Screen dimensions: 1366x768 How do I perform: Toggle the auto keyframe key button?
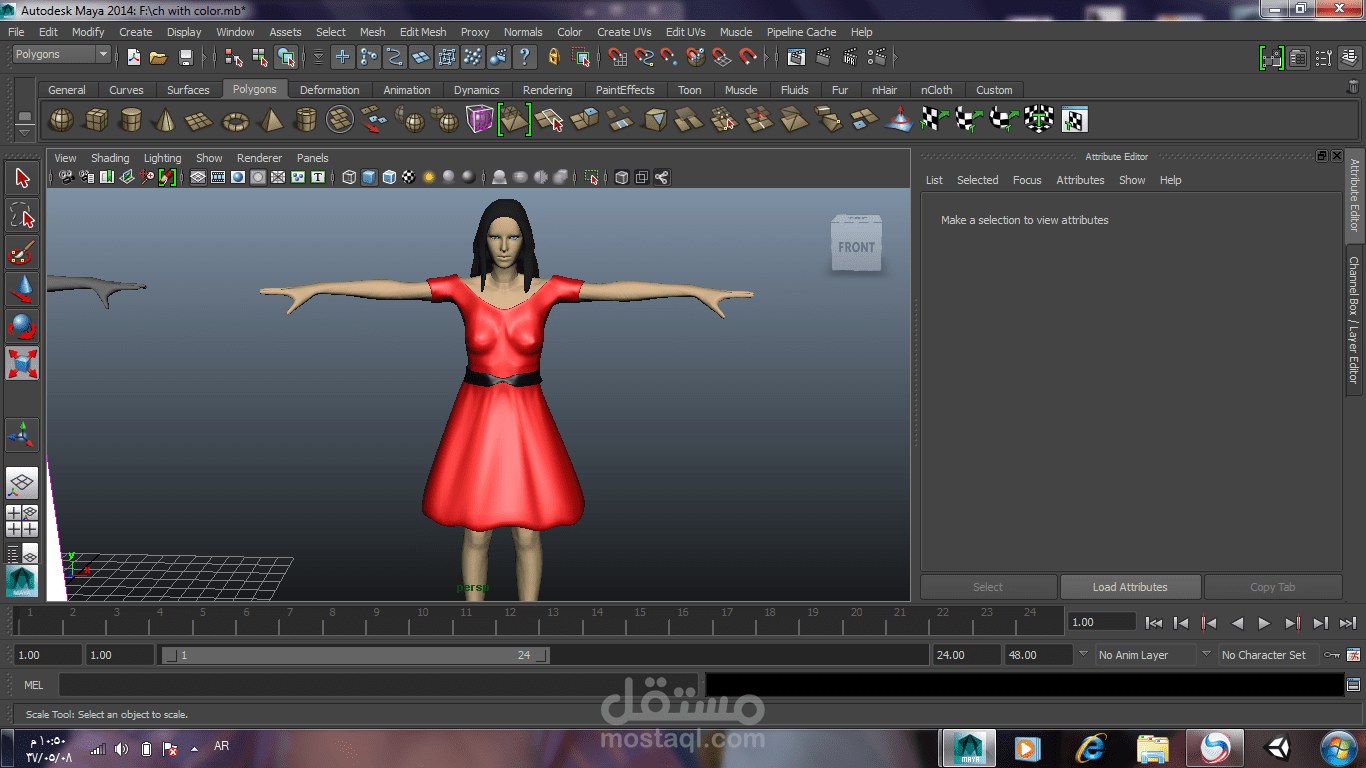(1332, 655)
